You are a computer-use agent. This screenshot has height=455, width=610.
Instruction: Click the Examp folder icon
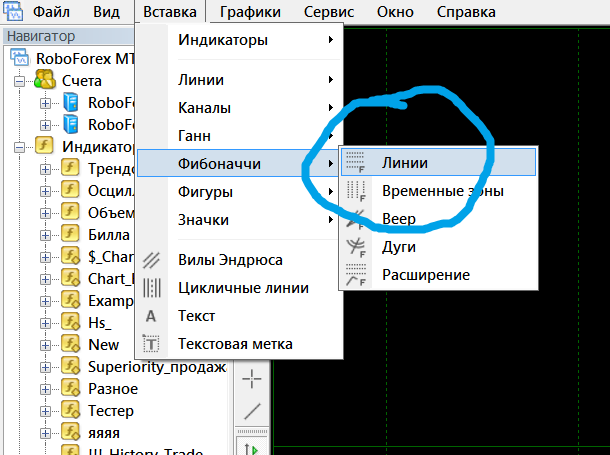click(70, 300)
